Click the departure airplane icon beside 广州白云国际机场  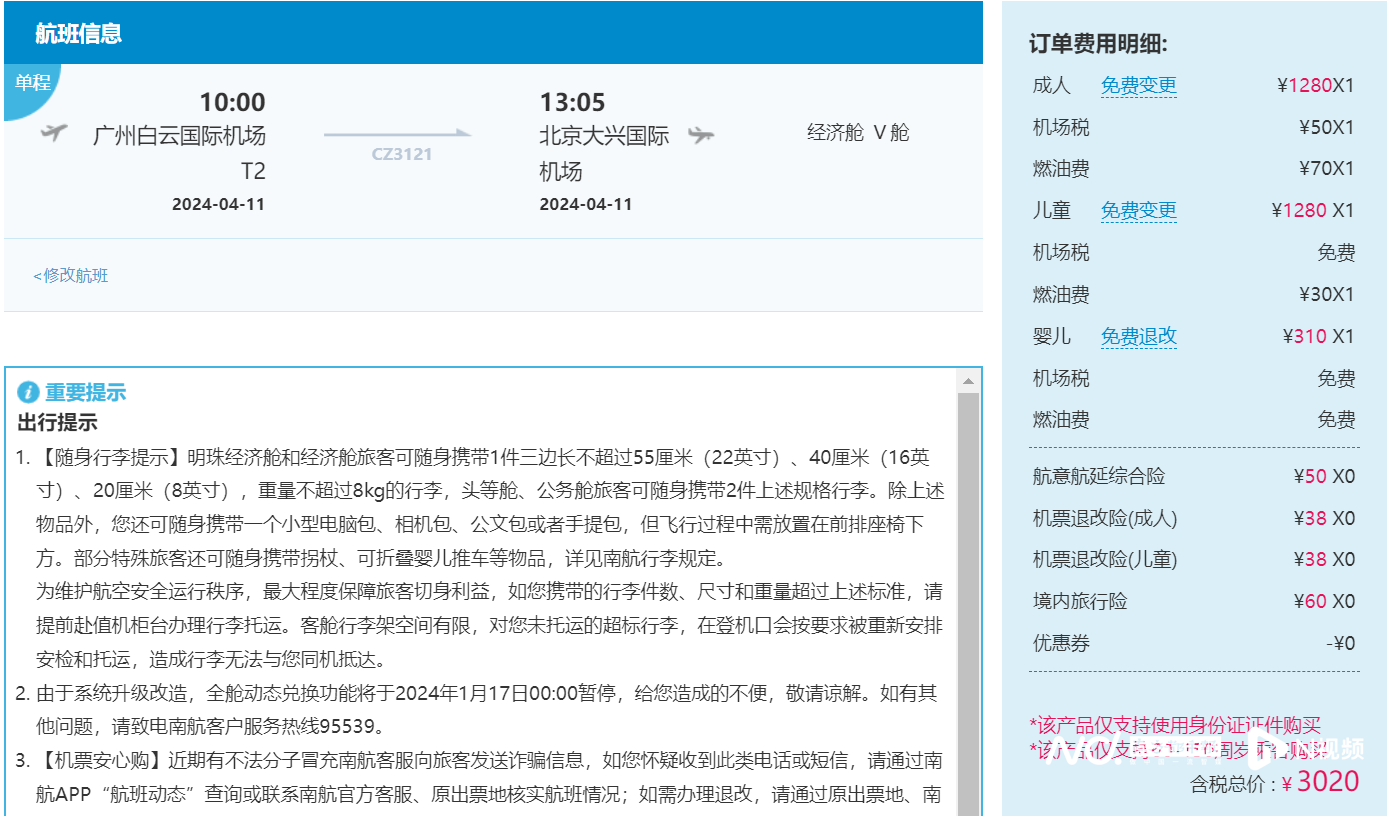(x=54, y=133)
